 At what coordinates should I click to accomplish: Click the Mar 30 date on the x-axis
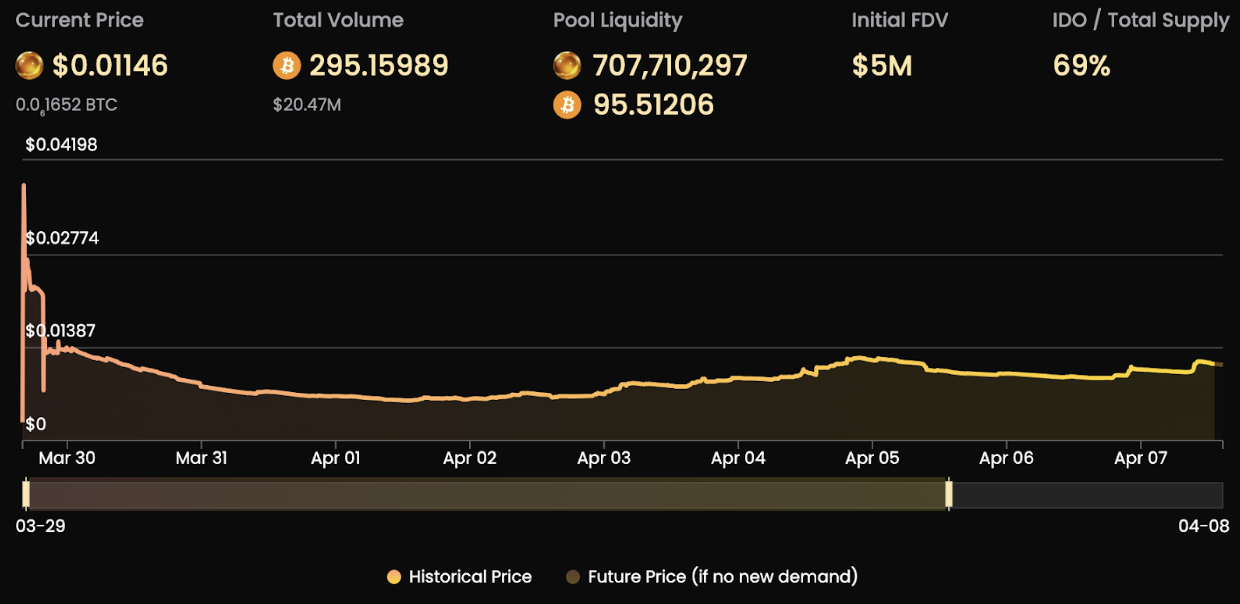click(67, 458)
